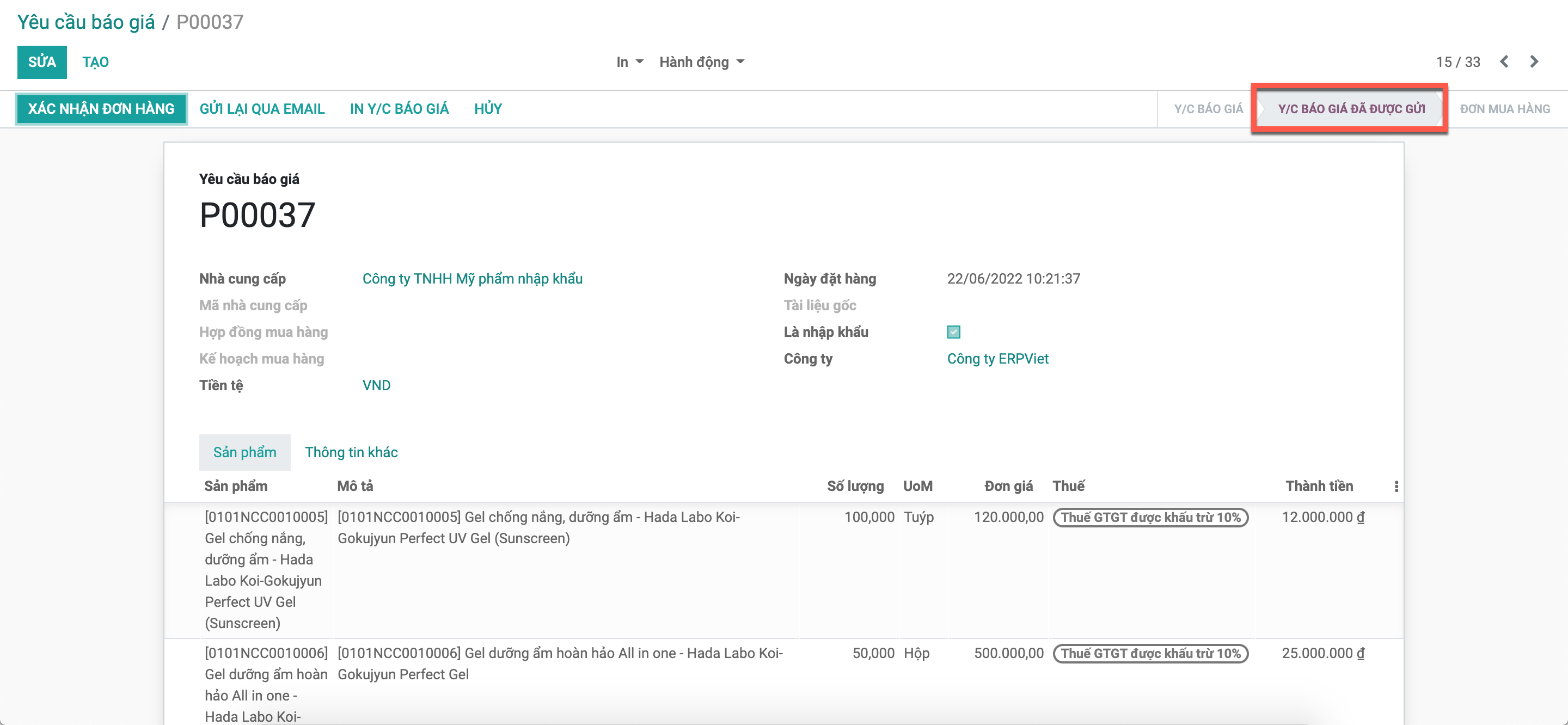The height and width of the screenshot is (725, 1568).
Task: Click the unit price 500.000,00
Action: click(x=1008, y=653)
